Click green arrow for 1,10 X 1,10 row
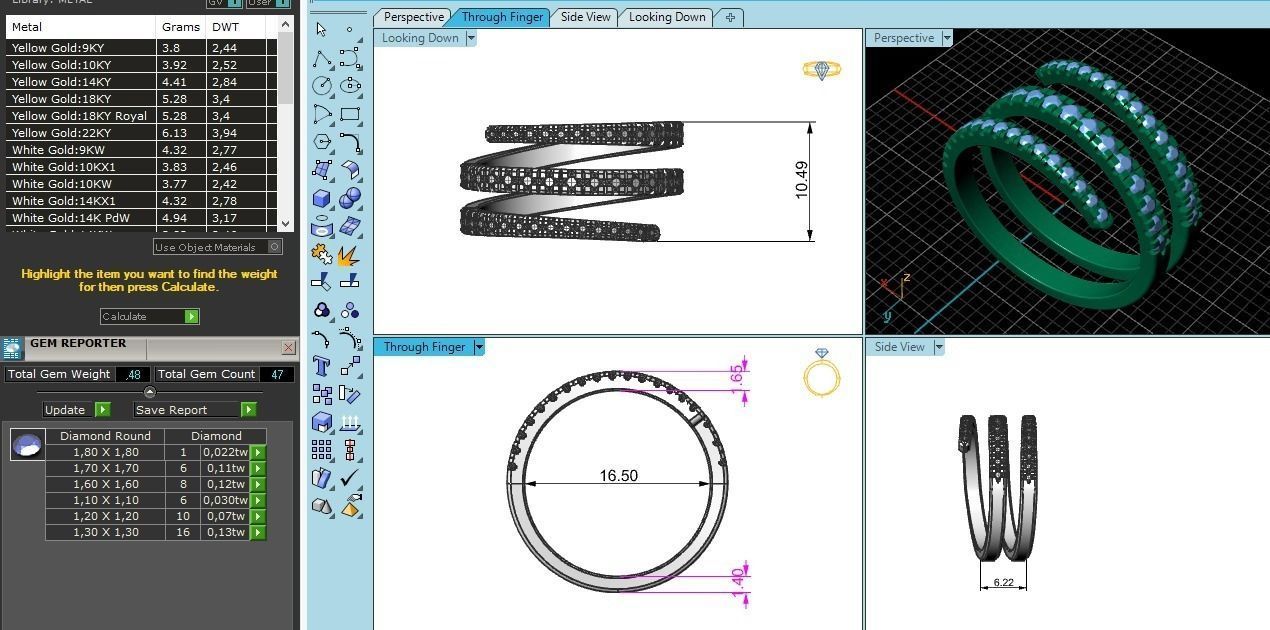This screenshot has height=630, width=1270. pos(258,500)
